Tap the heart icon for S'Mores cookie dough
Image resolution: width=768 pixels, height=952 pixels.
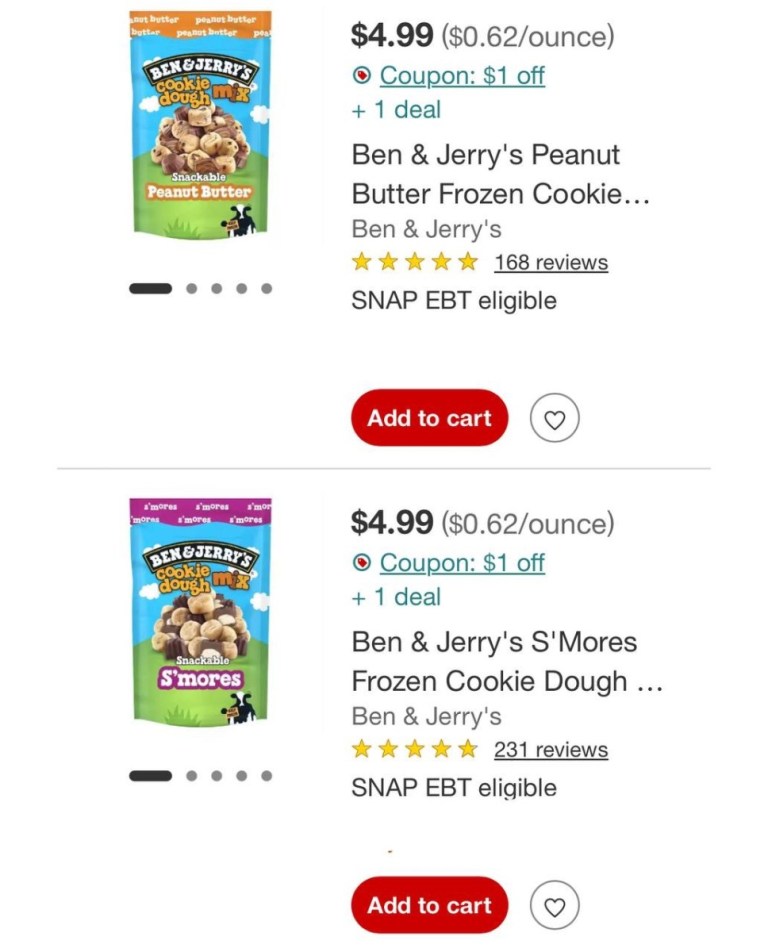[x=555, y=906]
